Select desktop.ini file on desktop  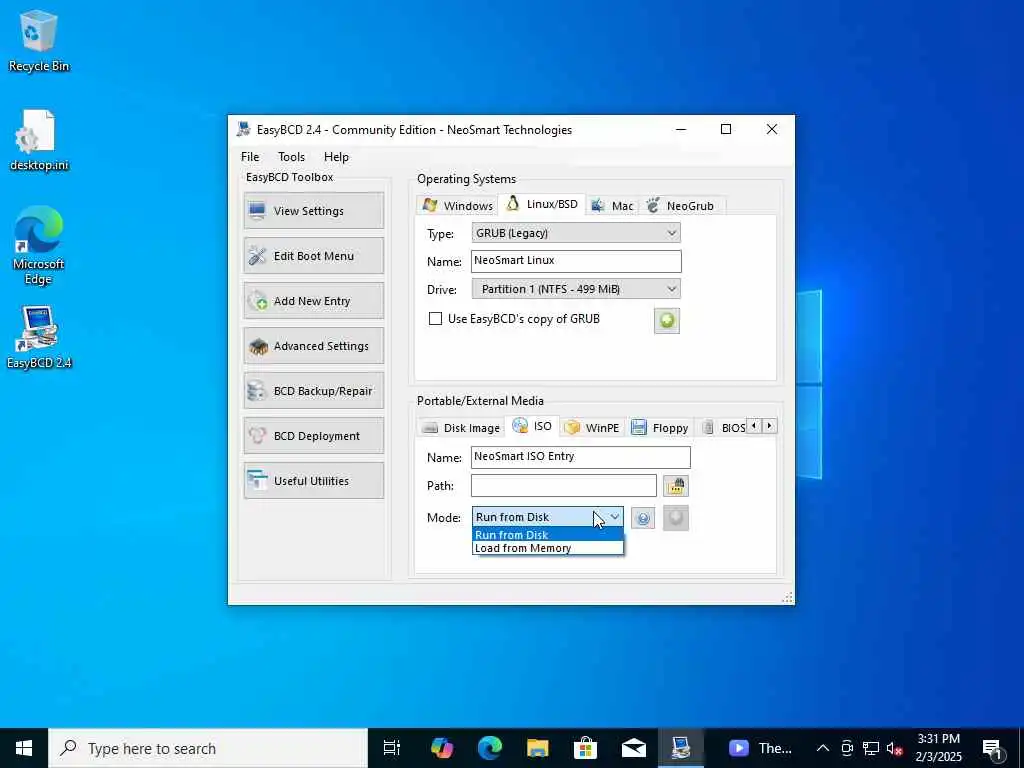pos(39,140)
